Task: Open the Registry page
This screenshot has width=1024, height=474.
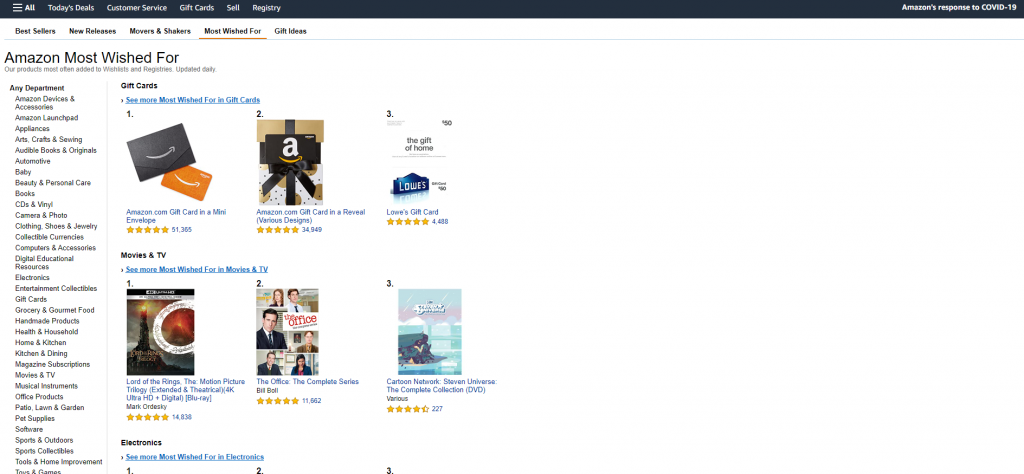Action: pyautogui.click(x=266, y=8)
